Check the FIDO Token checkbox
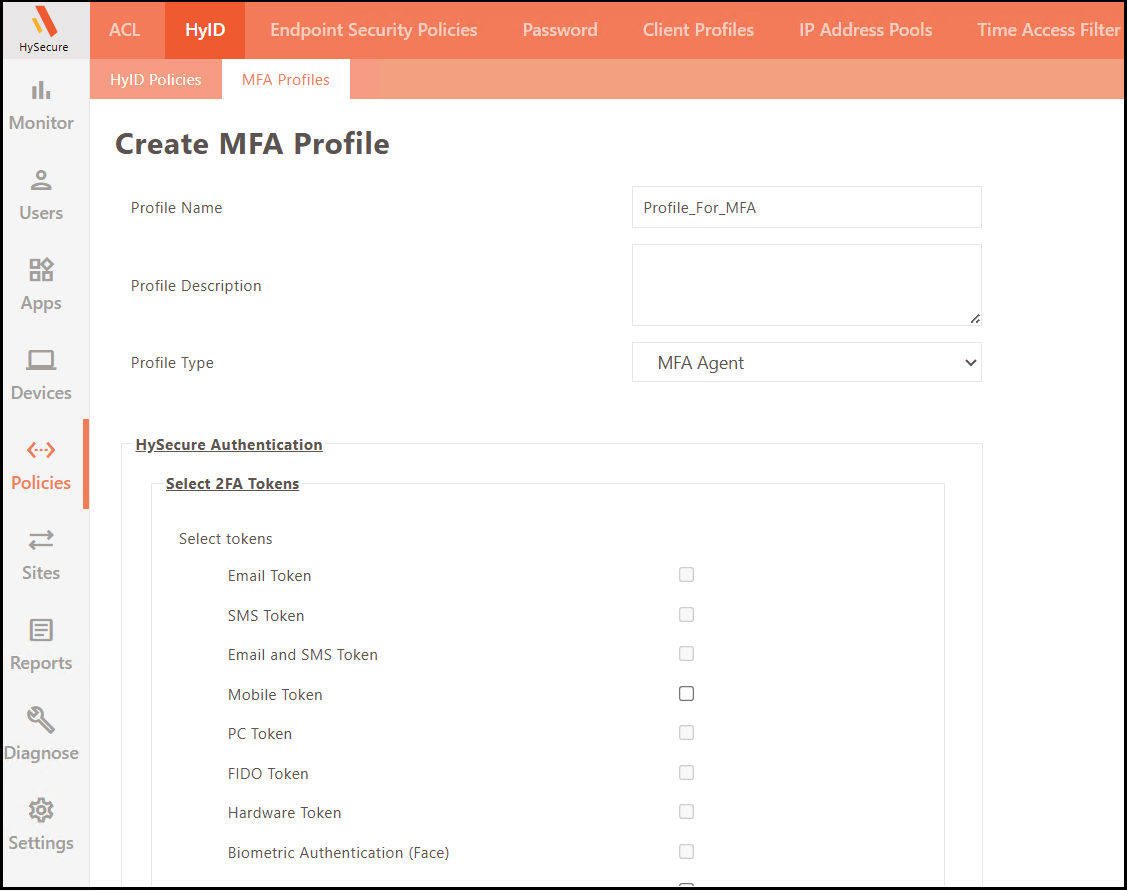Viewport: 1127px width, 891px height. pyautogui.click(x=686, y=773)
